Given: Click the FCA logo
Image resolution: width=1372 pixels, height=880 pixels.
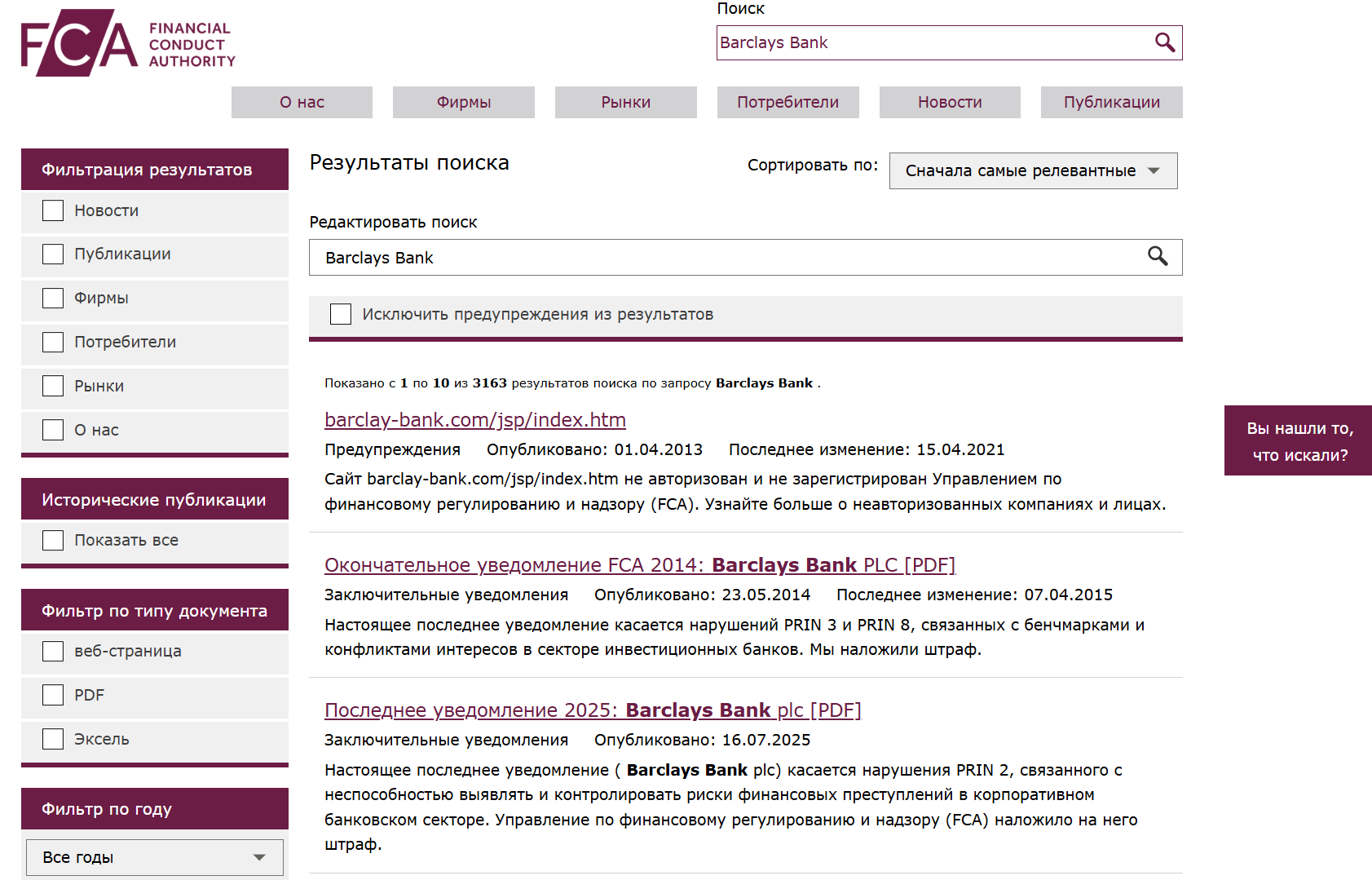Looking at the screenshot, I should tap(128, 43).
